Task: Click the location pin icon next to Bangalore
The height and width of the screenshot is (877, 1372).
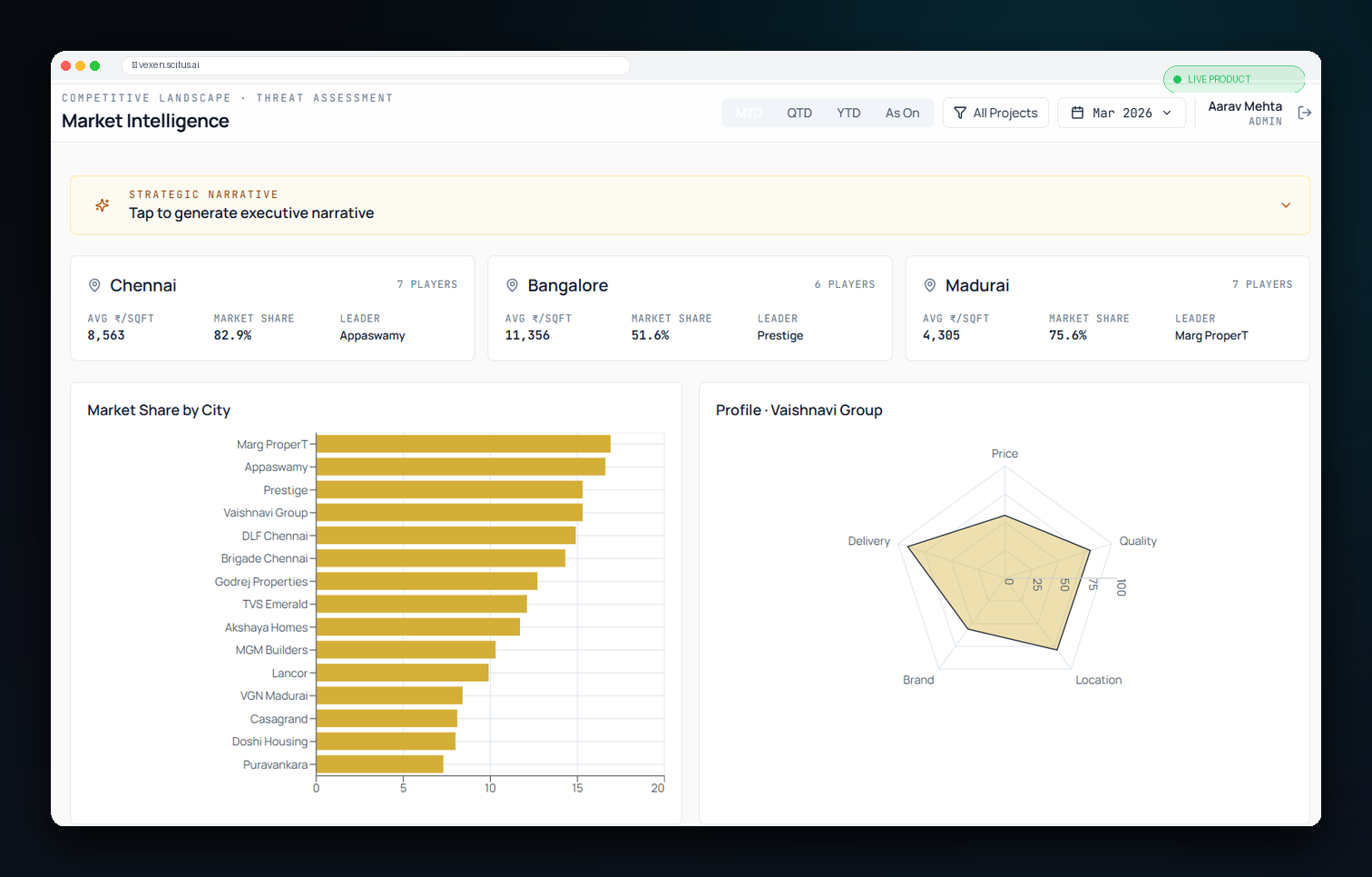Action: coord(512,285)
